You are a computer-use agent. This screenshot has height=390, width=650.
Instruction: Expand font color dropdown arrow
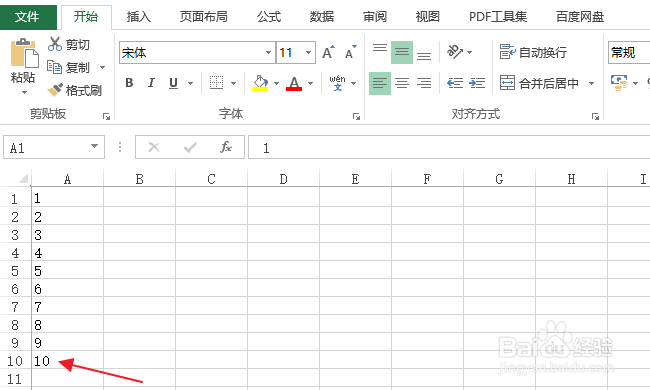pyautogui.click(x=310, y=83)
